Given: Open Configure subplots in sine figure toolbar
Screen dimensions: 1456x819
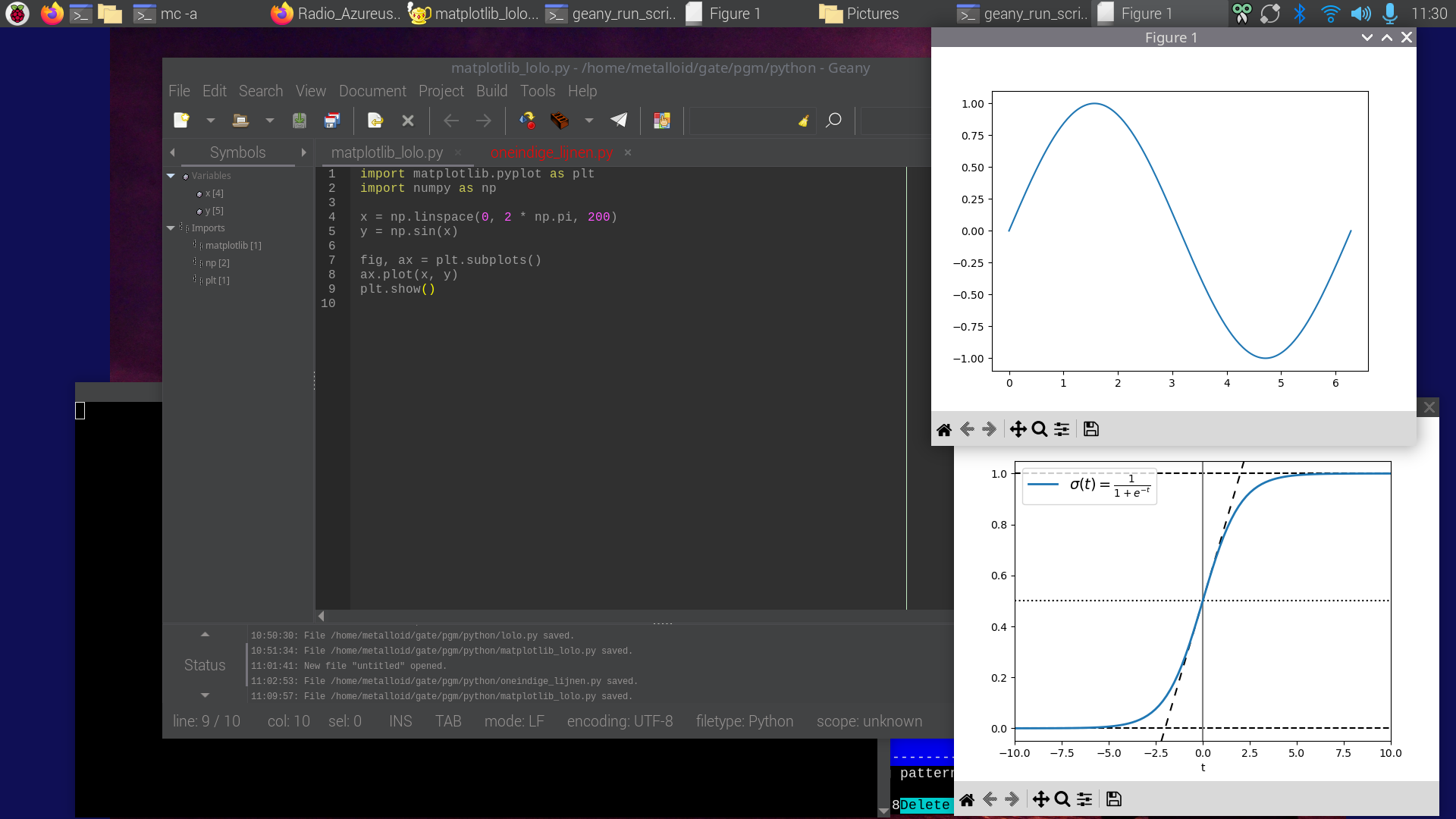Looking at the screenshot, I should point(1062,429).
